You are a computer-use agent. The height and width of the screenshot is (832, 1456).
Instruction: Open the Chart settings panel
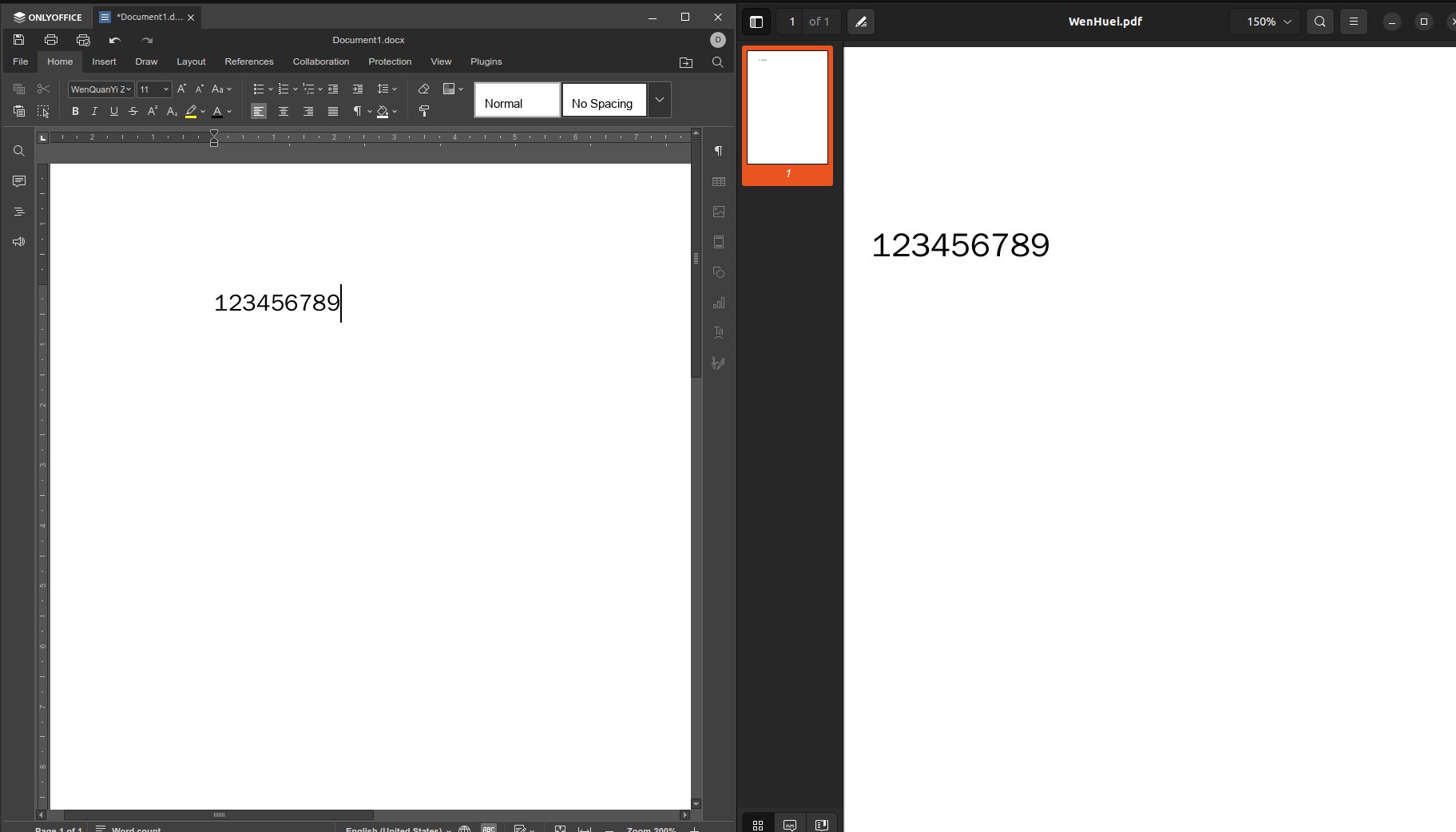719,303
